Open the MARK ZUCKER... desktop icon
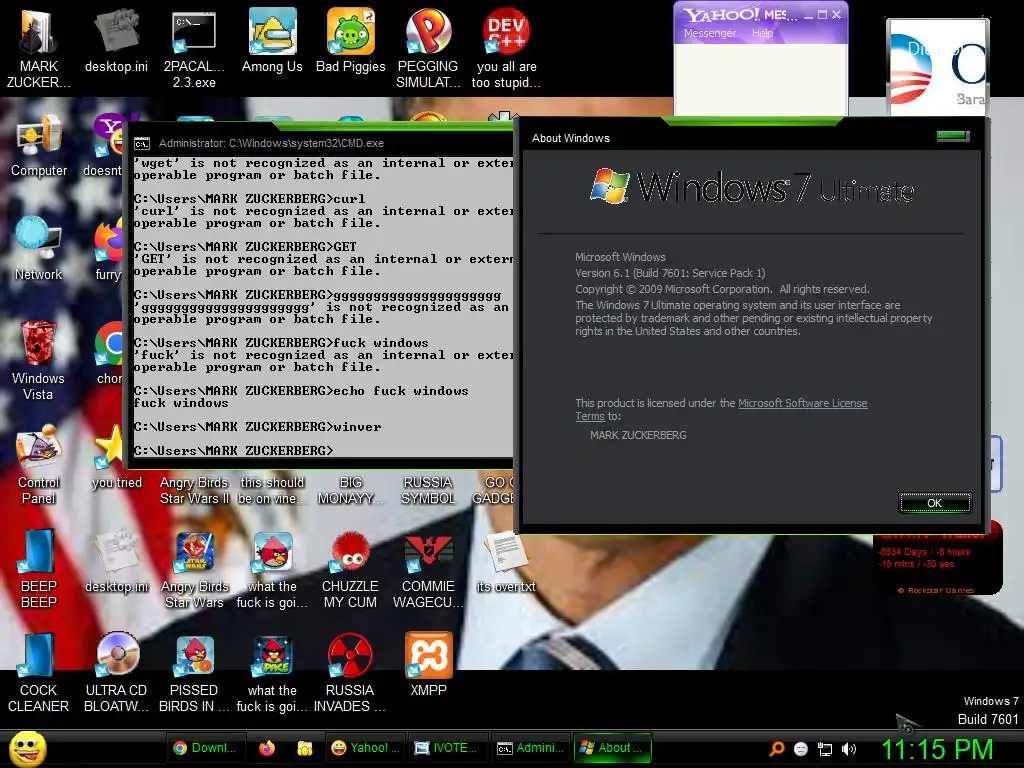 [38, 47]
